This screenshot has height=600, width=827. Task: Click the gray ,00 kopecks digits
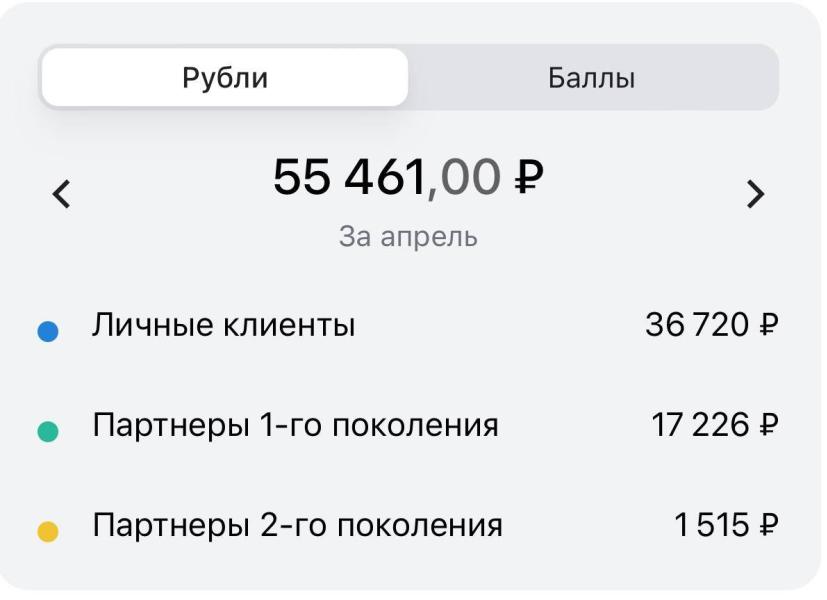(x=464, y=178)
